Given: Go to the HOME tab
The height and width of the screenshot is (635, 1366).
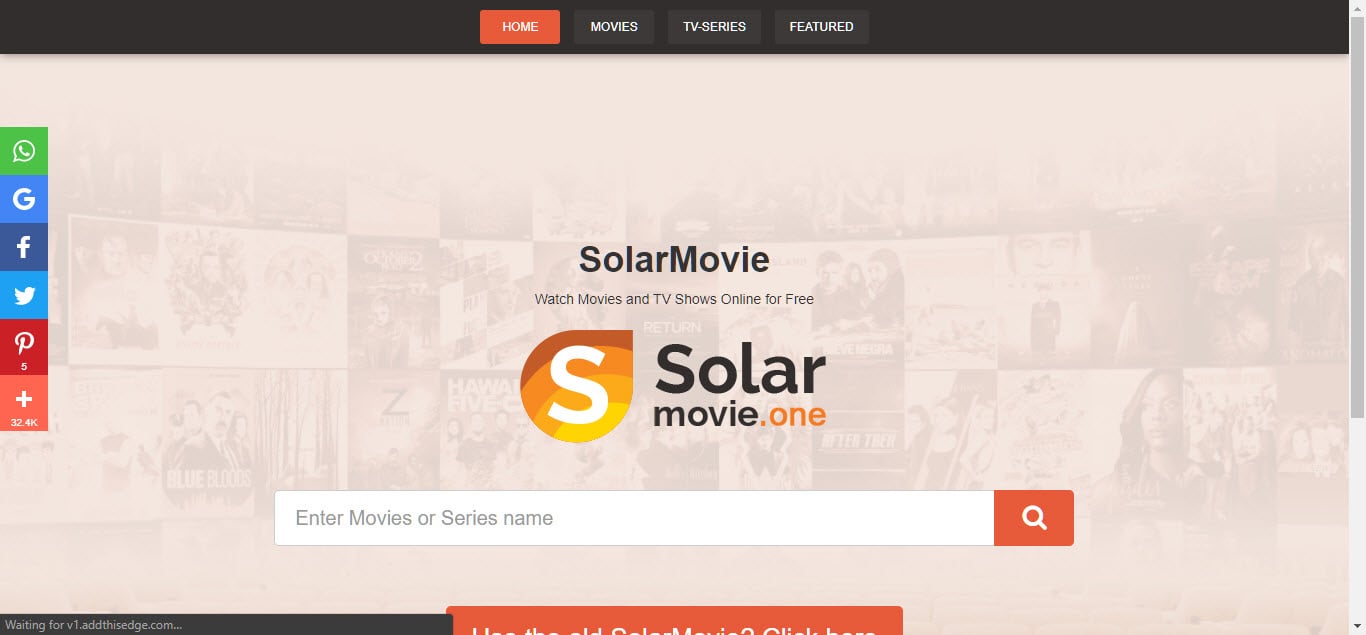Looking at the screenshot, I should tap(520, 27).
